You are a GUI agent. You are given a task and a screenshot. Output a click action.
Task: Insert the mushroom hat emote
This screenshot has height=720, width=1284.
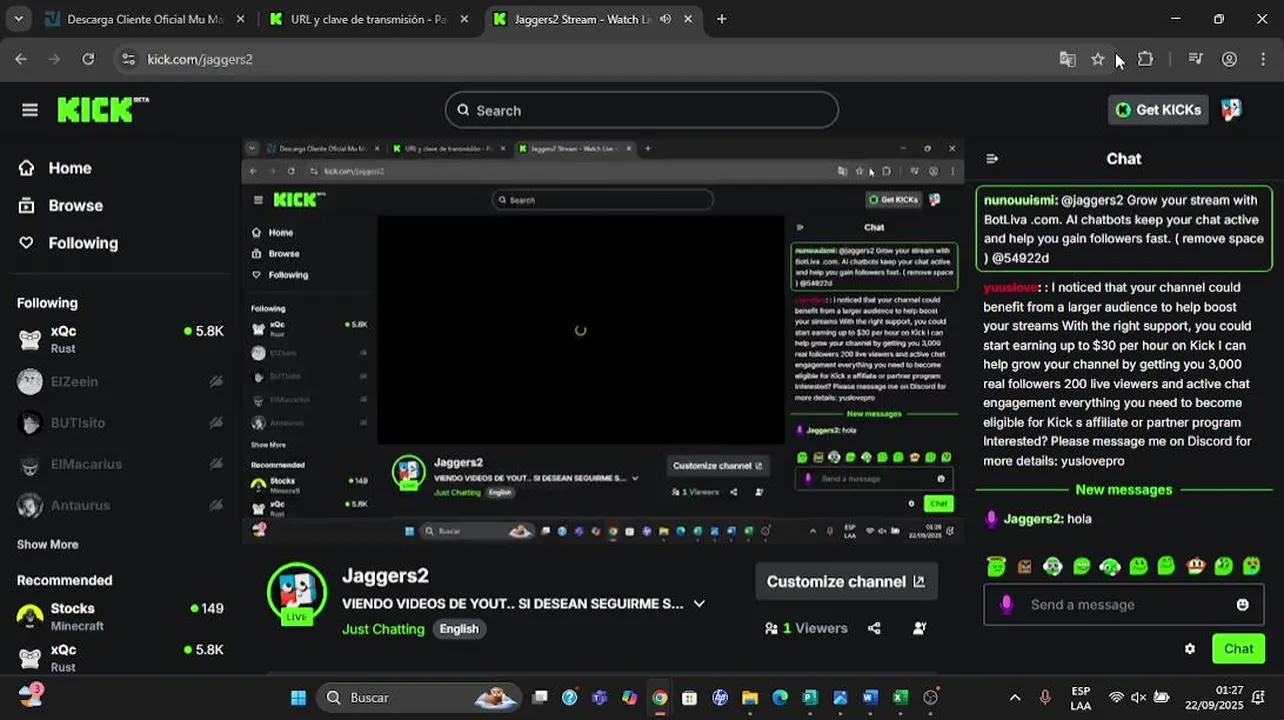point(1195,566)
